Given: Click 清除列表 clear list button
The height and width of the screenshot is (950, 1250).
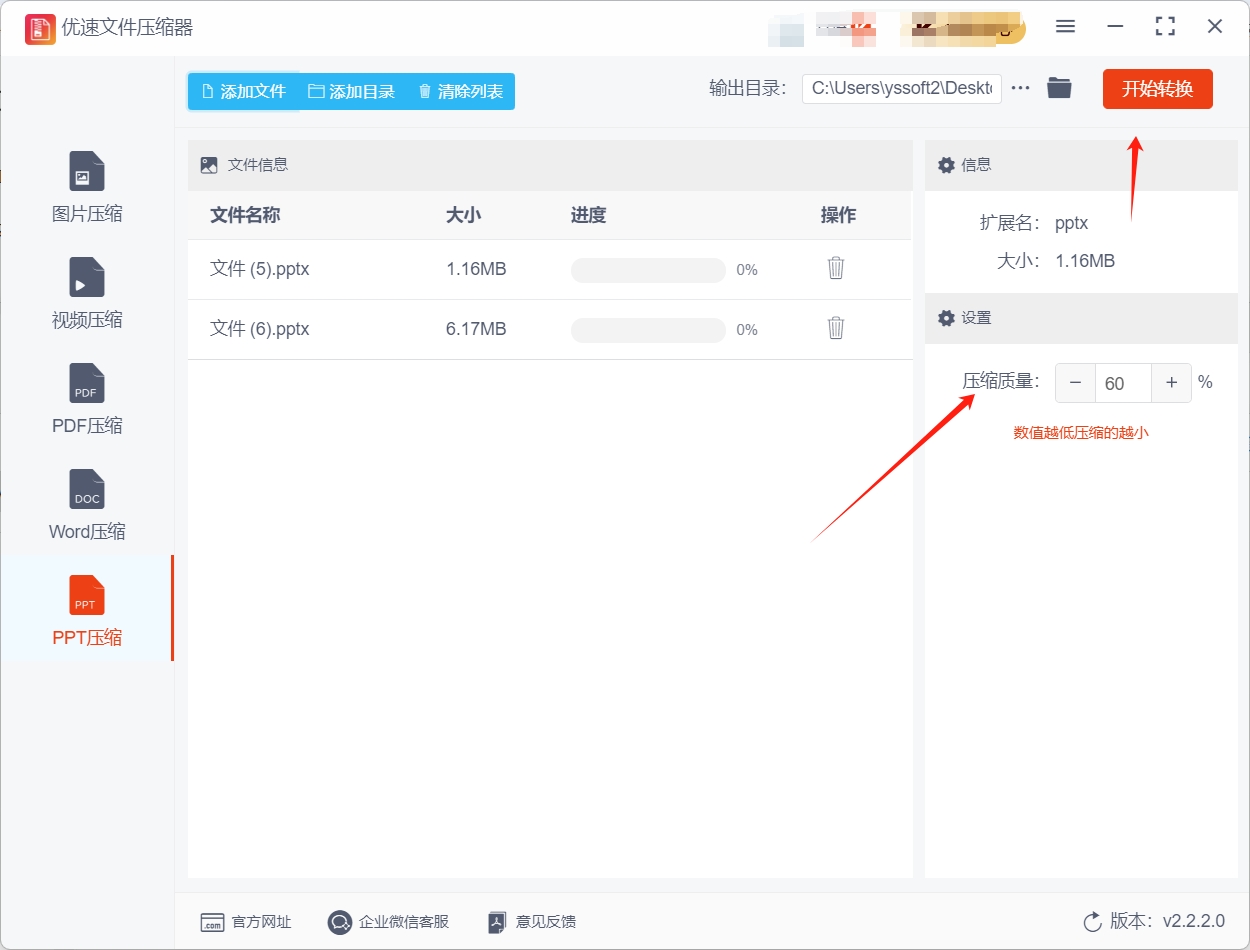Looking at the screenshot, I should (x=460, y=91).
